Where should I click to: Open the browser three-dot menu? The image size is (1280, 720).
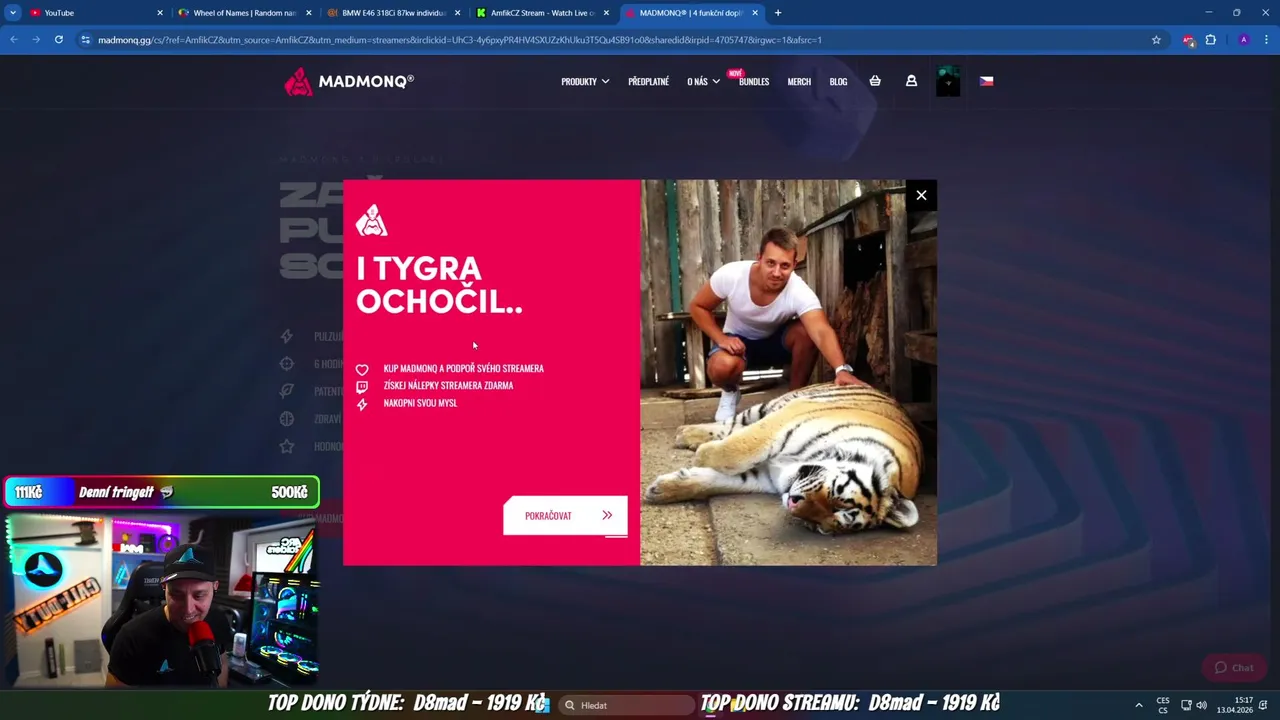tap(1266, 40)
